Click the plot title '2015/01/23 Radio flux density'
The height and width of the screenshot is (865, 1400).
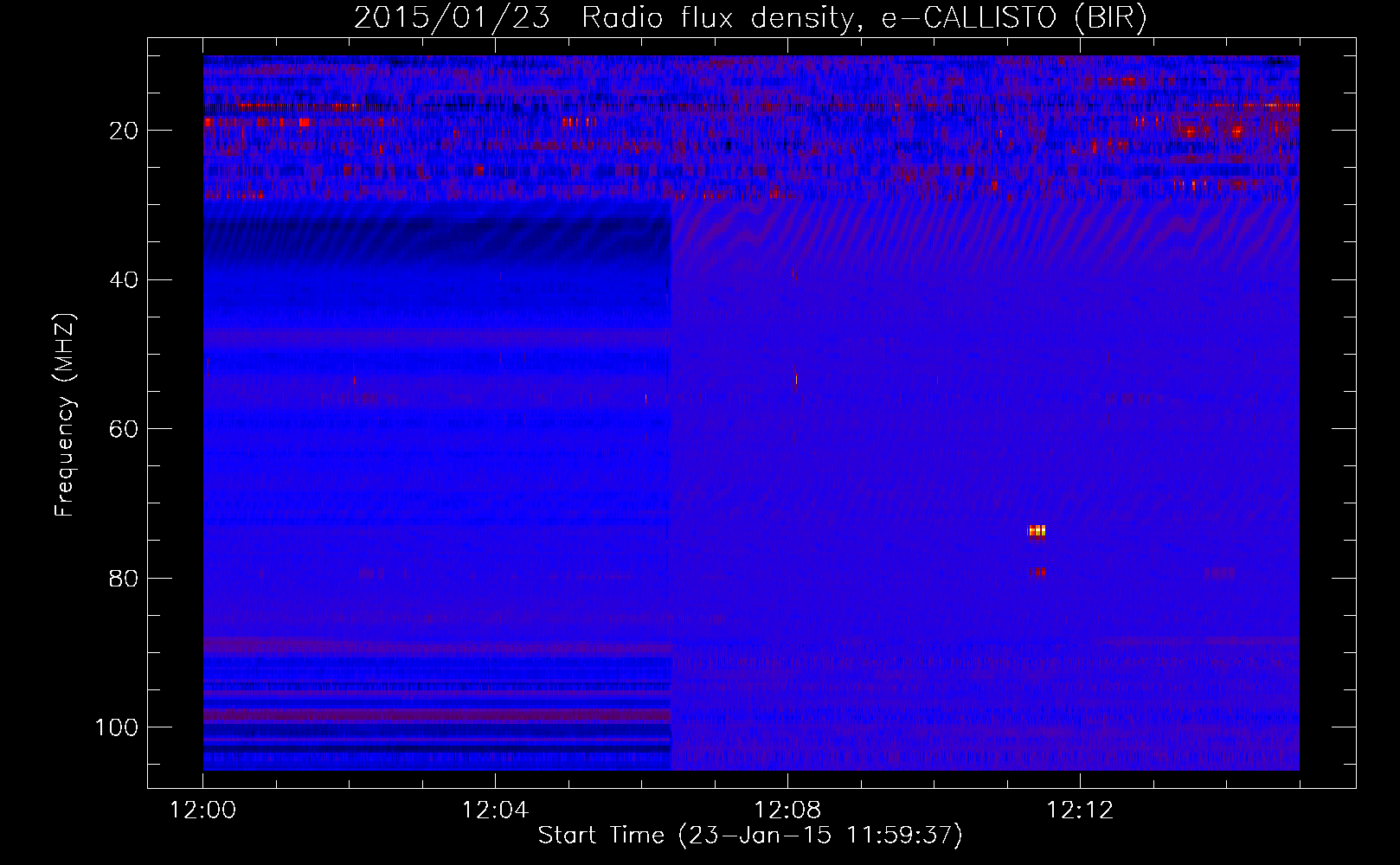[750, 18]
